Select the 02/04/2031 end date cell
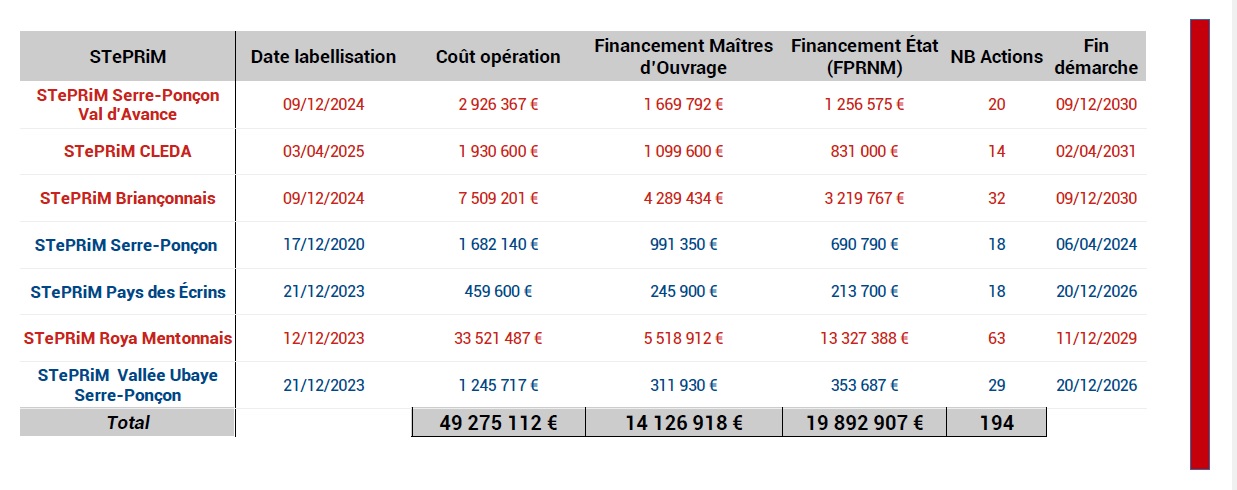 coord(1096,152)
